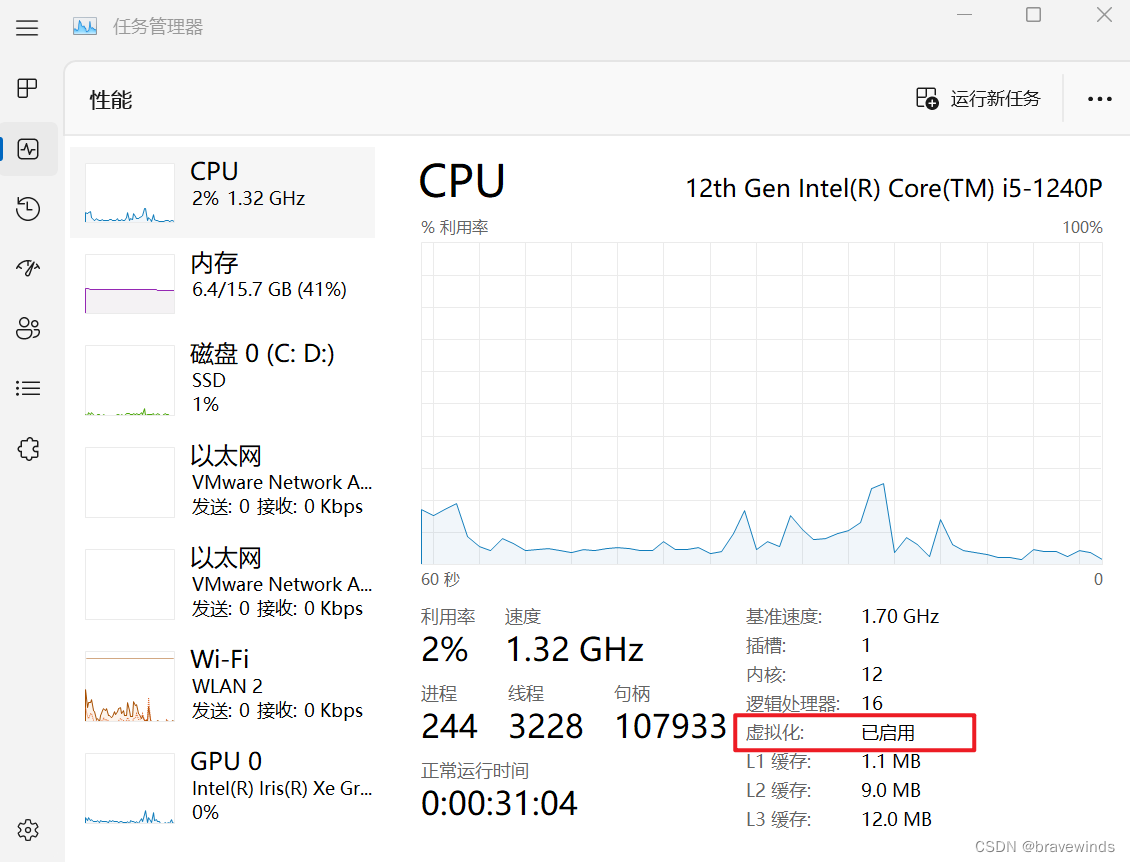Screen dimensions: 1130x862
Task: Open the Processes page icon in sidebar
Action: (x=27, y=88)
